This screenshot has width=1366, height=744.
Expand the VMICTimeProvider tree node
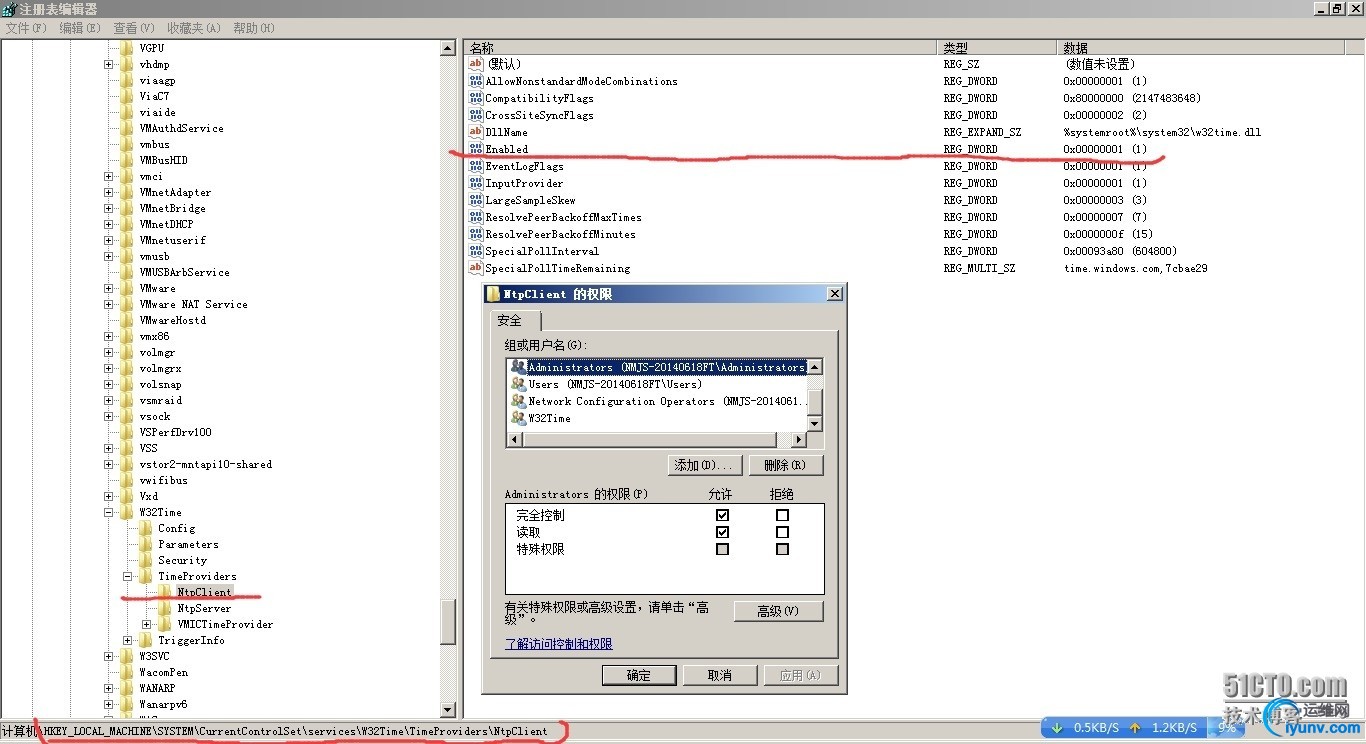pyautogui.click(x=147, y=624)
